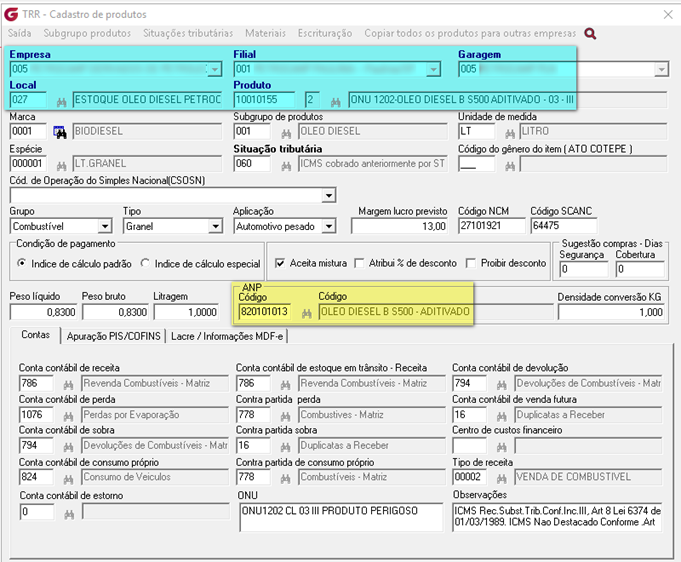Open the binoculars lookup beside Produto code 10010155
Image resolution: width=681 pixels, height=562 pixels.
click(x=335, y=102)
